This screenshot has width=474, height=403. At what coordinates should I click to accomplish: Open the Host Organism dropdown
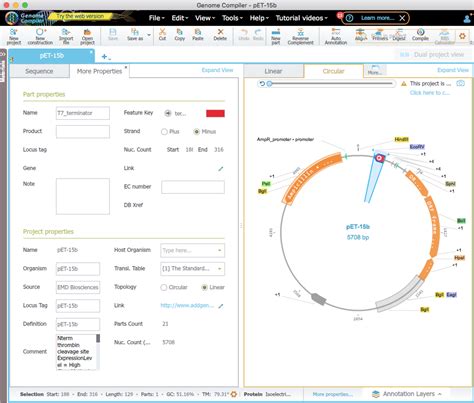192,250
